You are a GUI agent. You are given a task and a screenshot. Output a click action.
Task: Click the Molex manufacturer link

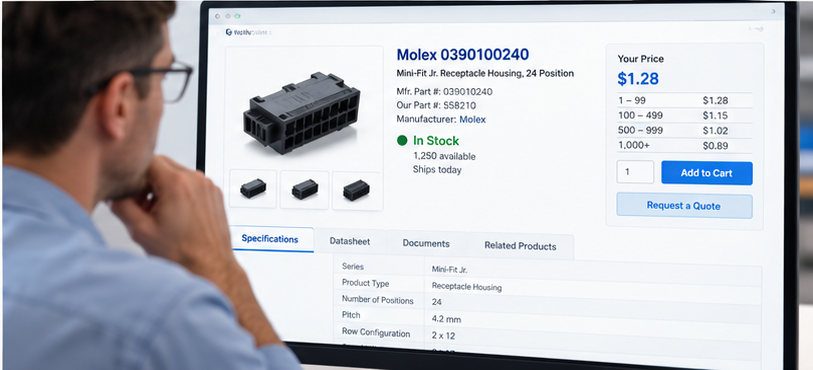coord(472,119)
